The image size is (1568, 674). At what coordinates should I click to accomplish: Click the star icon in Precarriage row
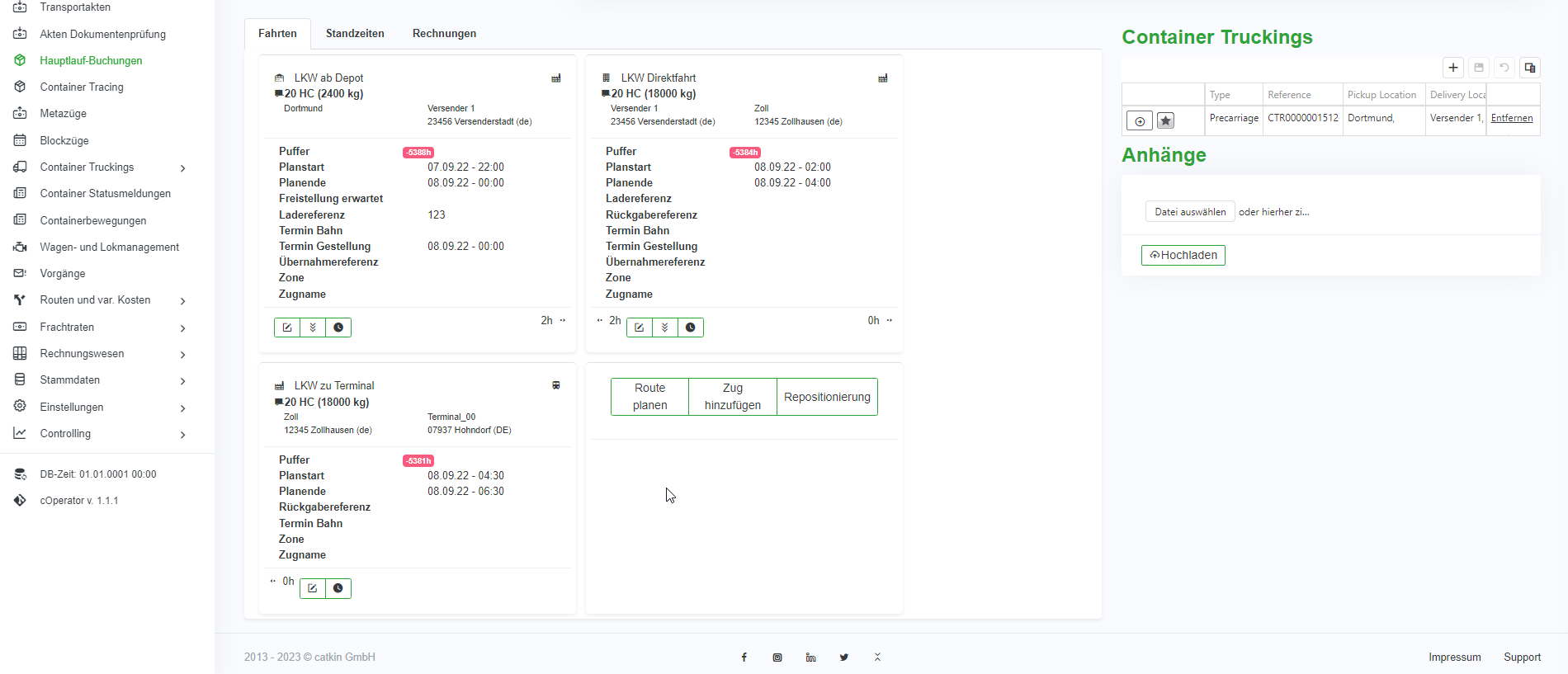point(1165,121)
